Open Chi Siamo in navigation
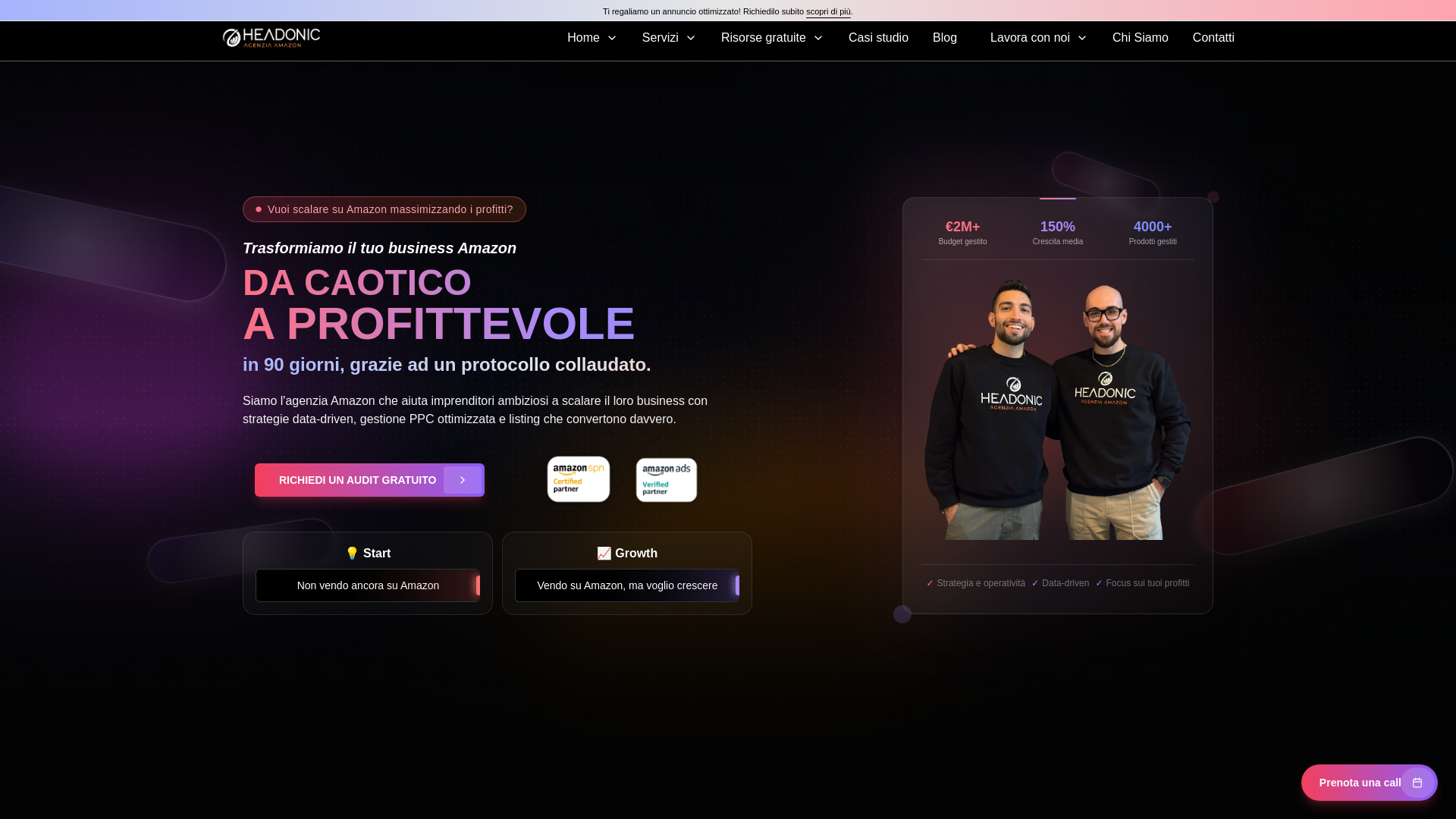The image size is (1456, 819). pos(1140,38)
